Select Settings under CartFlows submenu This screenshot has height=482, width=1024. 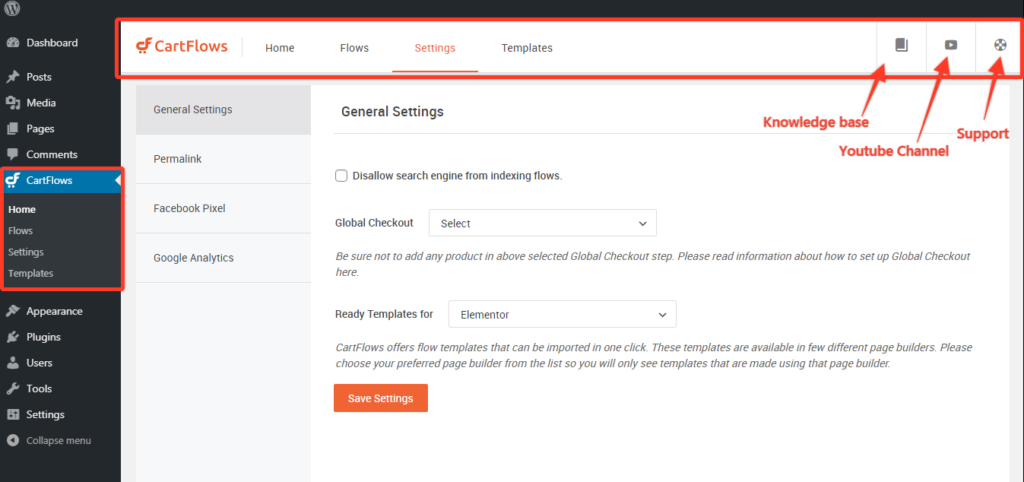(26, 251)
